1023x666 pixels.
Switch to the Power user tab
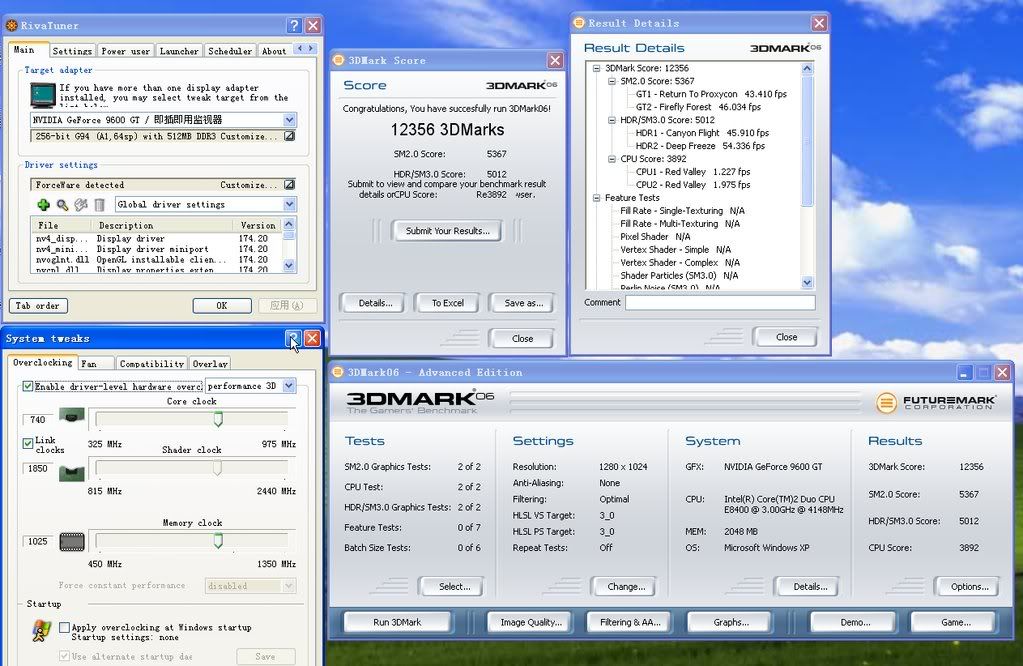coord(126,50)
